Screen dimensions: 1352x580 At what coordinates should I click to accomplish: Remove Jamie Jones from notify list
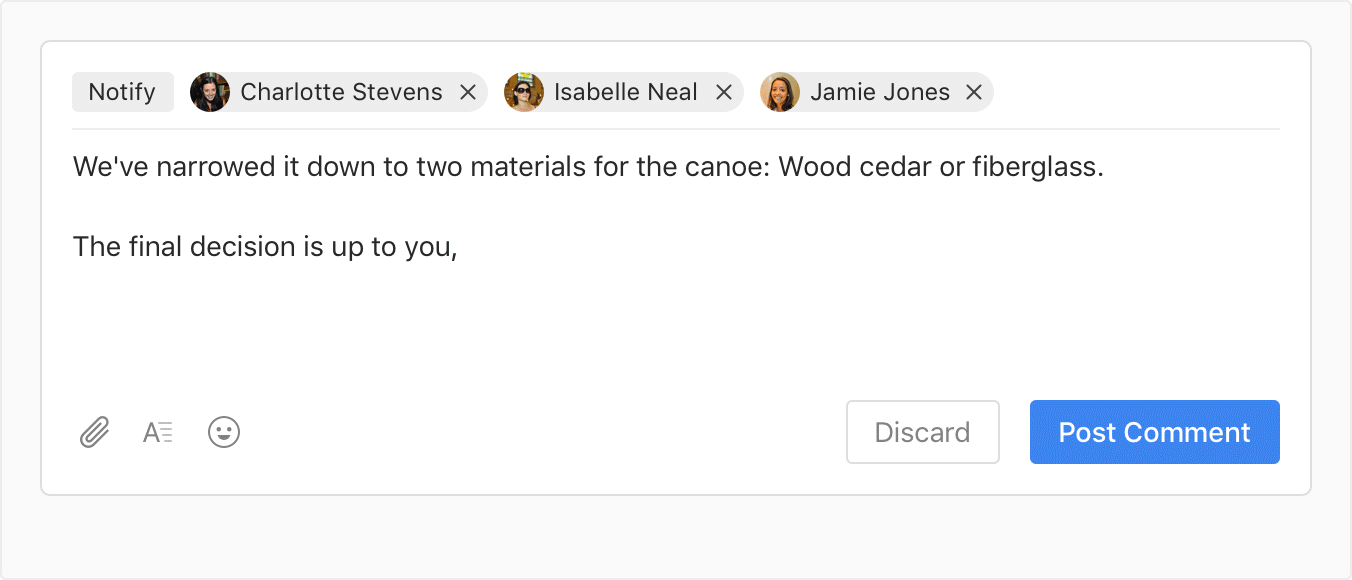click(973, 92)
